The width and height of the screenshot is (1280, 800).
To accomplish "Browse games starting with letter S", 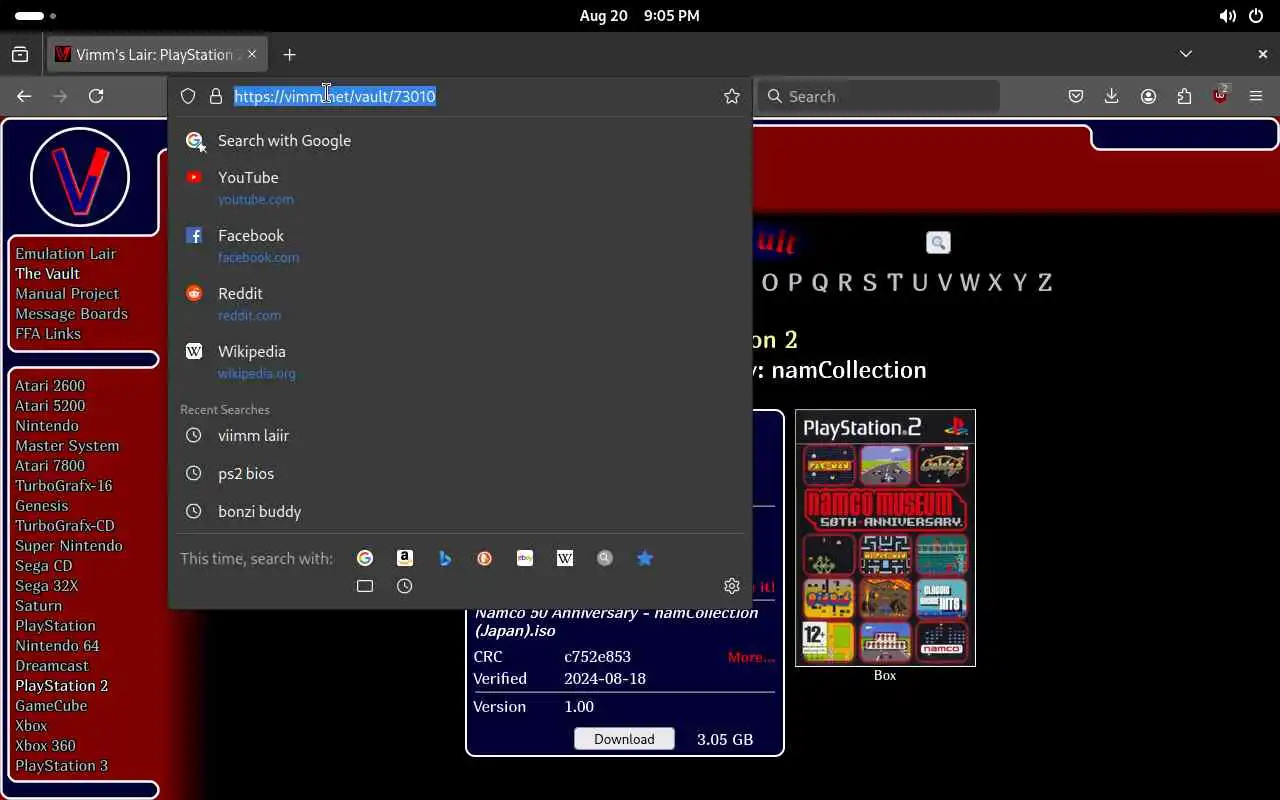I will pos(870,282).
